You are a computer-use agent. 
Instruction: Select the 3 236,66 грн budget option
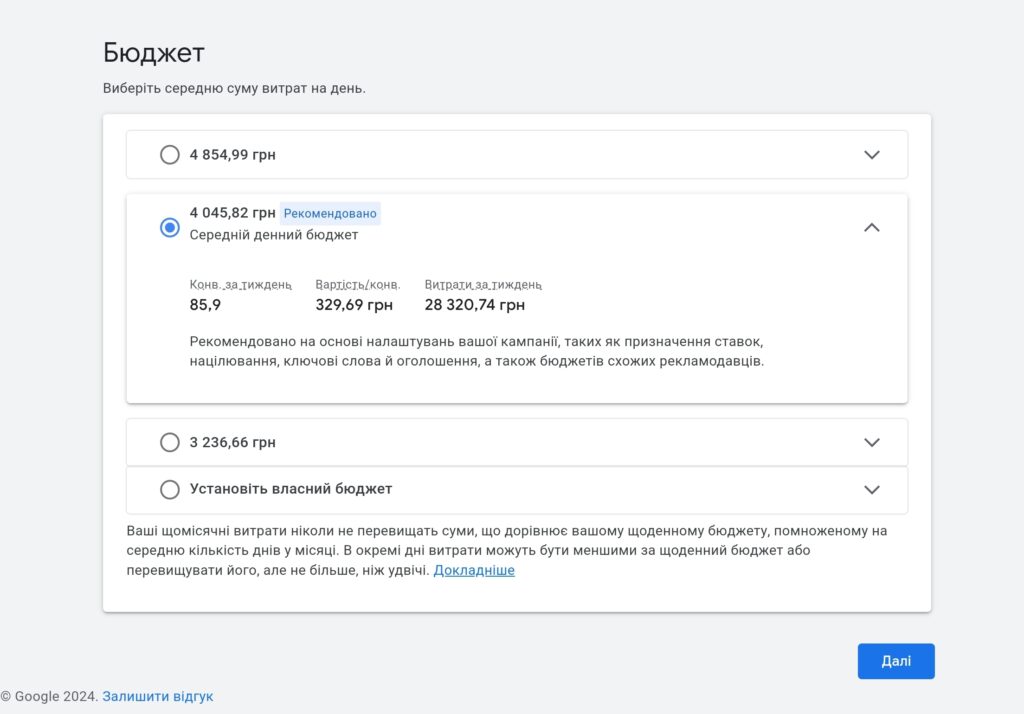170,441
